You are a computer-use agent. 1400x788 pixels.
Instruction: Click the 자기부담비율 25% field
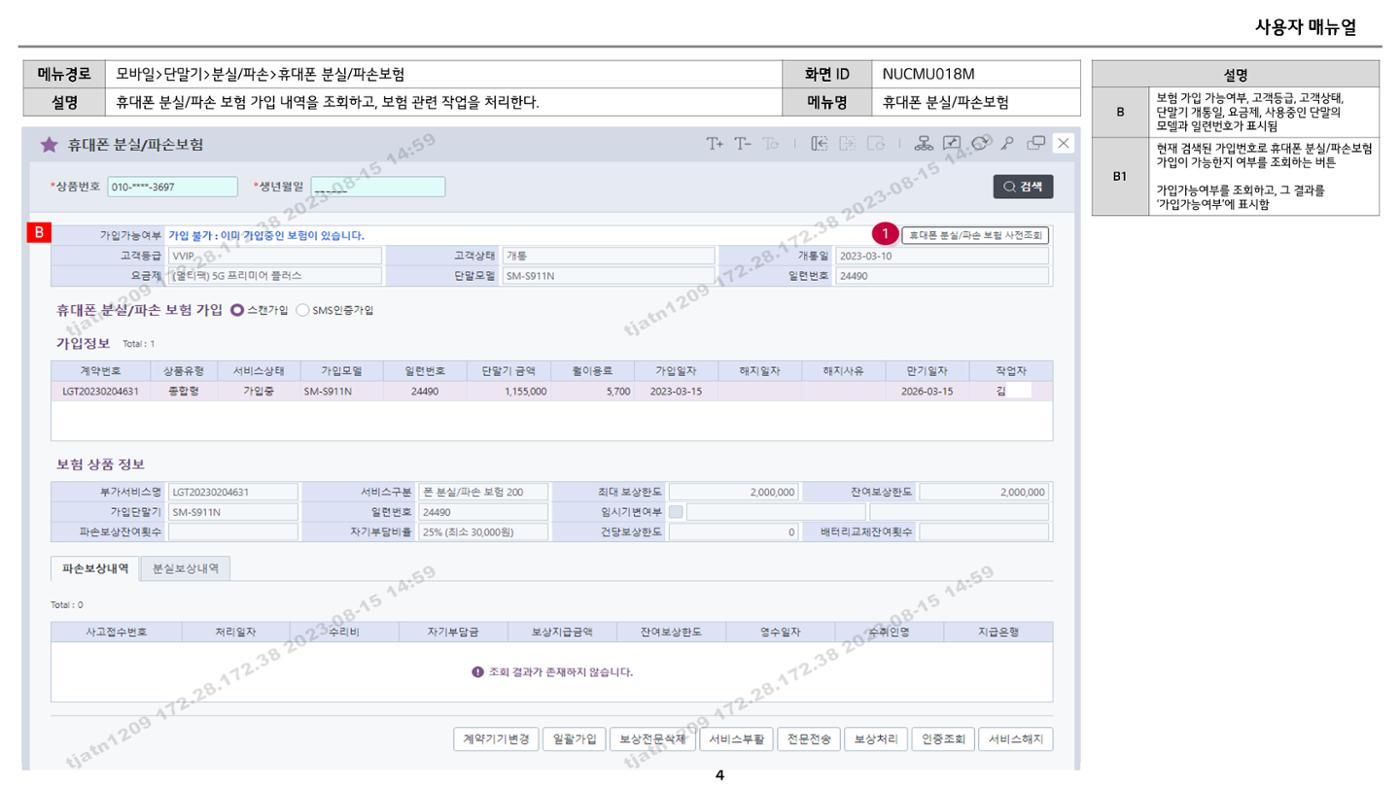point(482,532)
